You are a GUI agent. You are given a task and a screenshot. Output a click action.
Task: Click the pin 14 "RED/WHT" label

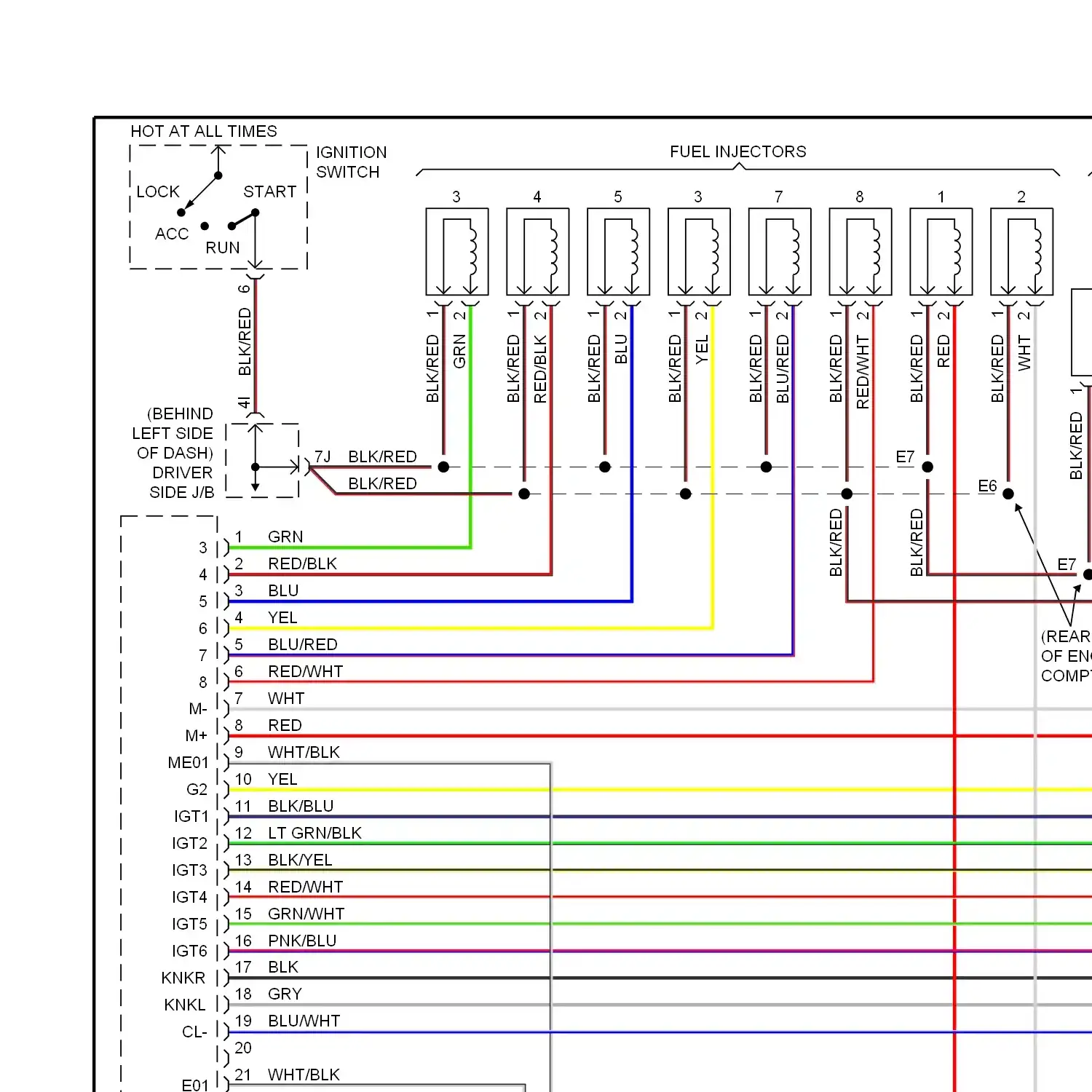pos(306,887)
